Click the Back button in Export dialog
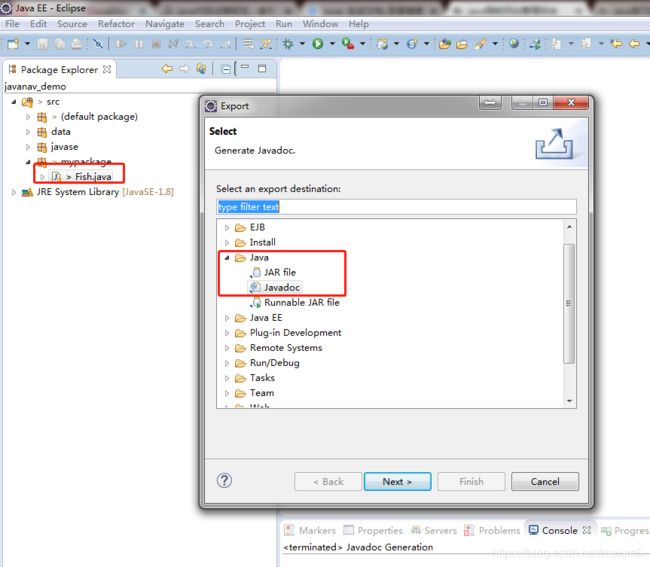 [328, 481]
